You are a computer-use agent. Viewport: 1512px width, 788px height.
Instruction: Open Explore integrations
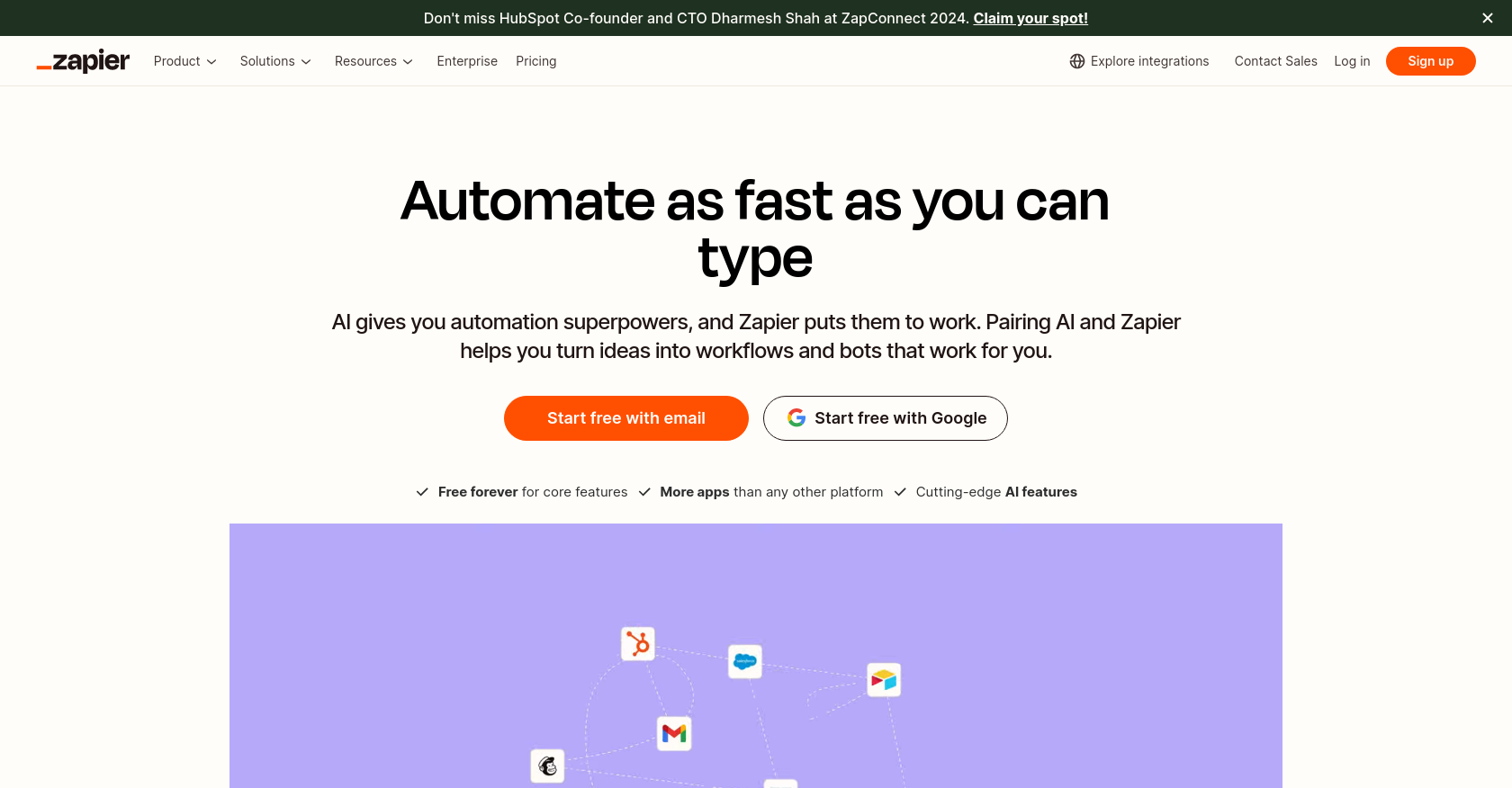pos(1139,61)
